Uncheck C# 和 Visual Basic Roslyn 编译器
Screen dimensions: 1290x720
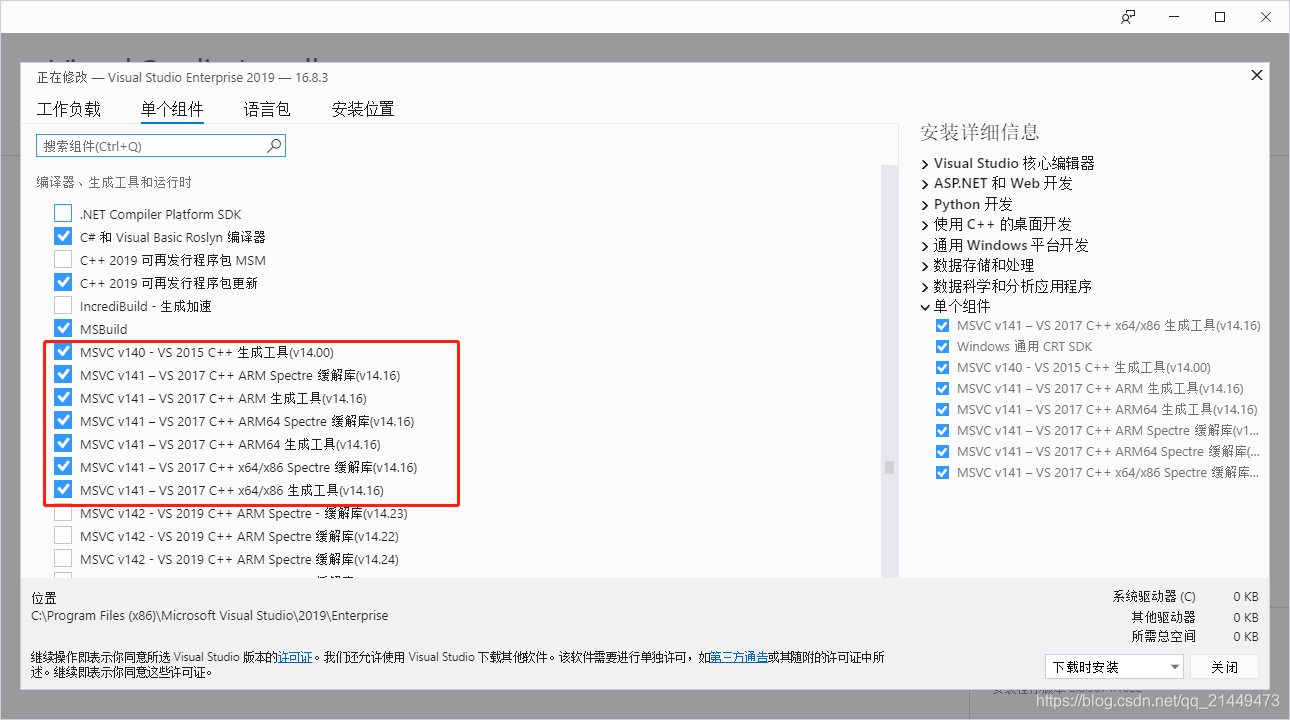[63, 237]
